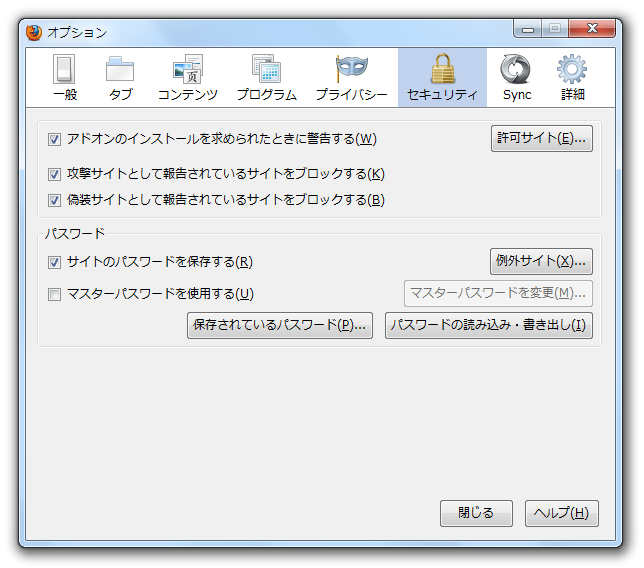This screenshot has width=644, height=568.
Task: Click the Firefox icon in the title bar
Action: (x=34, y=32)
